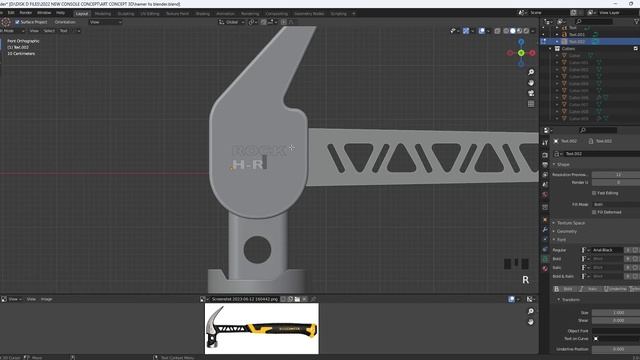Toggle viewport overlays button
This screenshot has height=360, width=640.
[x=482, y=31]
